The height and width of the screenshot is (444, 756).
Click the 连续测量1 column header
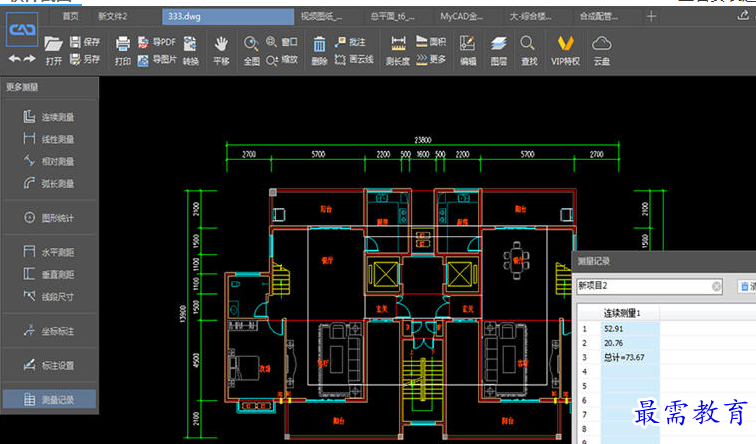[x=622, y=313]
